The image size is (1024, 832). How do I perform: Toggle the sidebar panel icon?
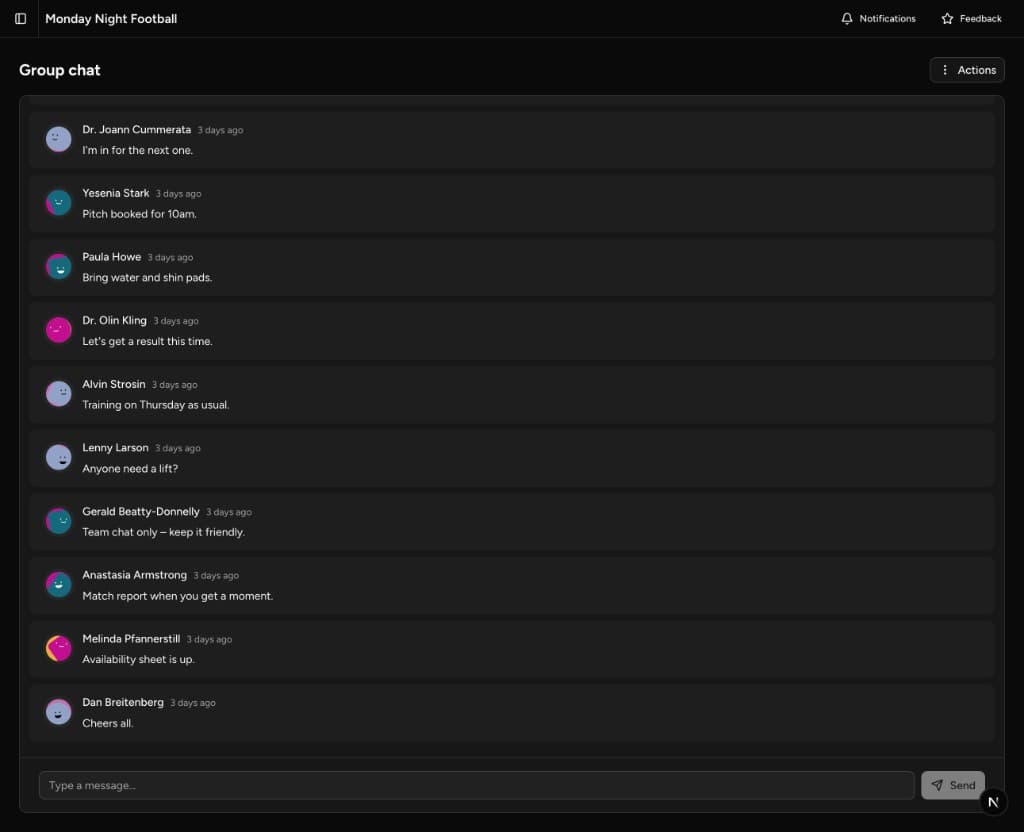[x=20, y=18]
